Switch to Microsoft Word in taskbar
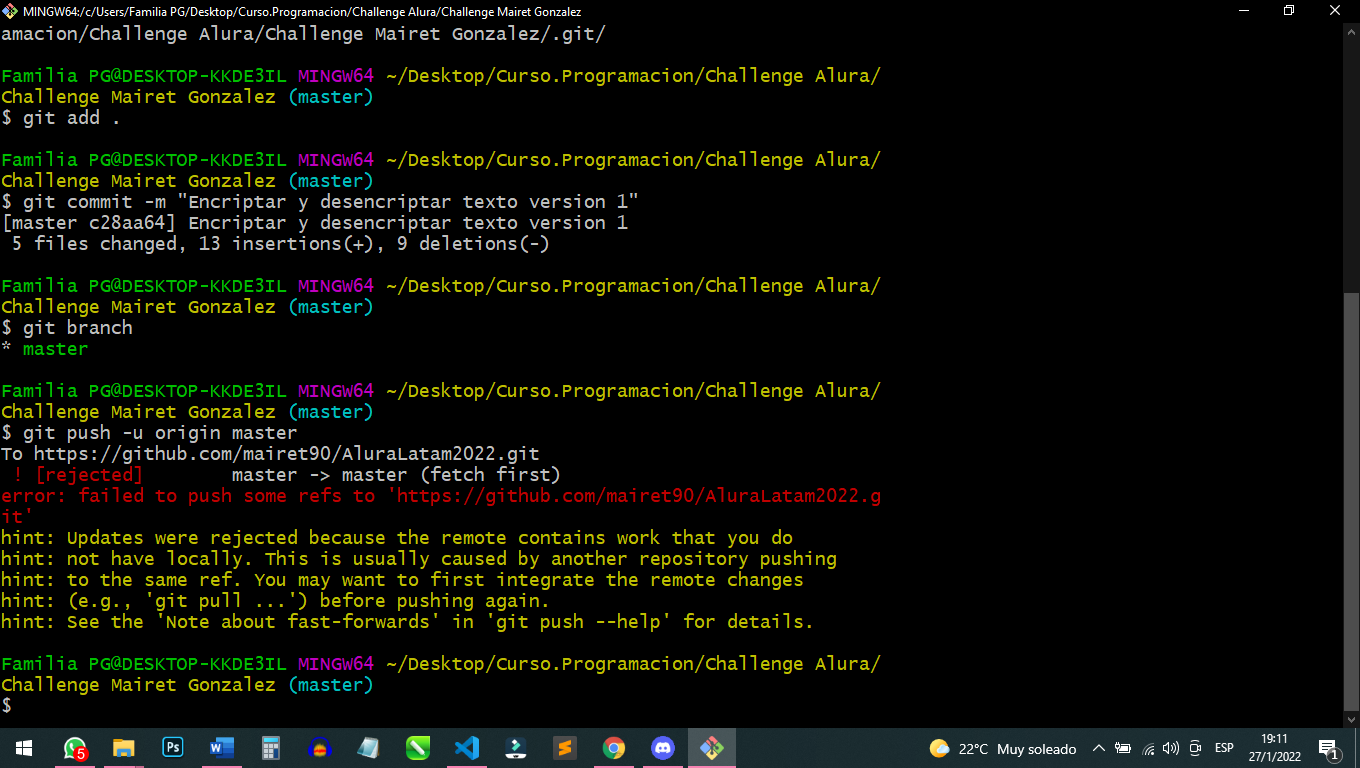The image size is (1360, 768). click(221, 748)
